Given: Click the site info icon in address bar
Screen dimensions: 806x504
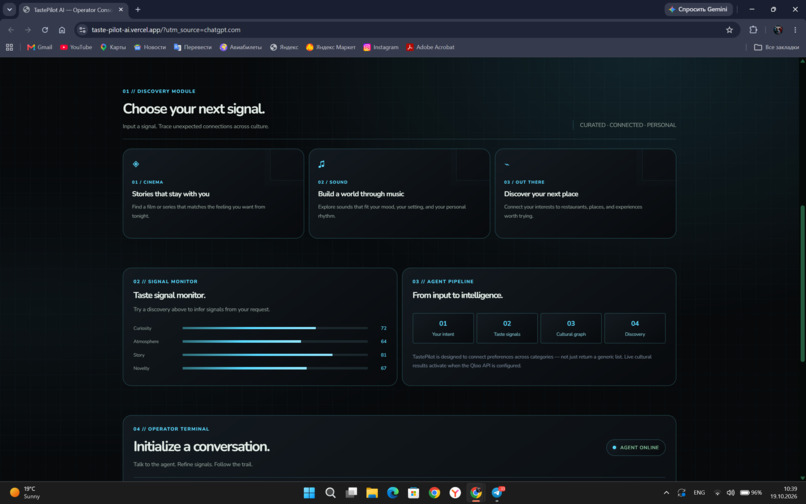Looking at the screenshot, I should point(82,30).
